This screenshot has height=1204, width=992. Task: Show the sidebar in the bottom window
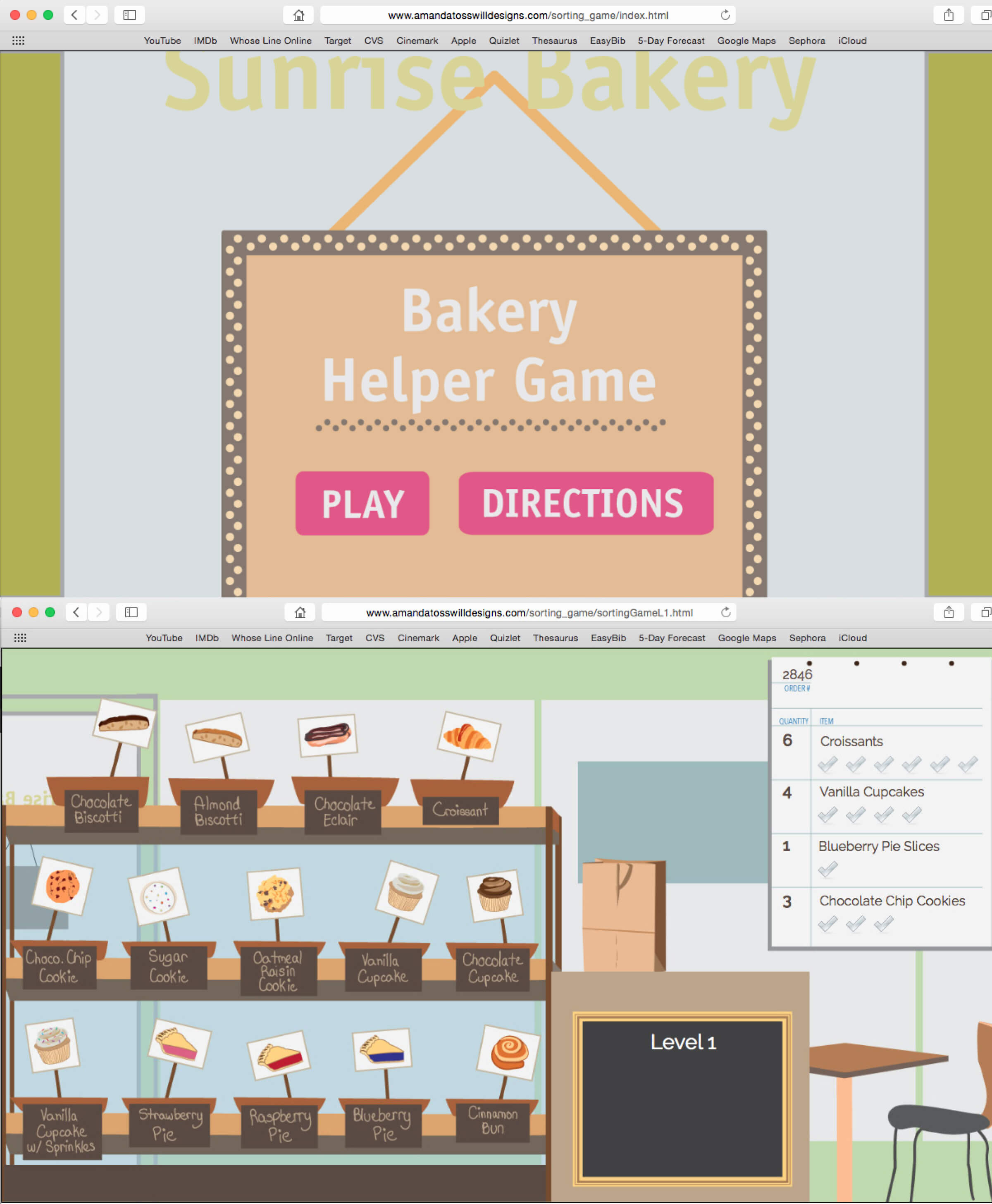pyautogui.click(x=131, y=612)
